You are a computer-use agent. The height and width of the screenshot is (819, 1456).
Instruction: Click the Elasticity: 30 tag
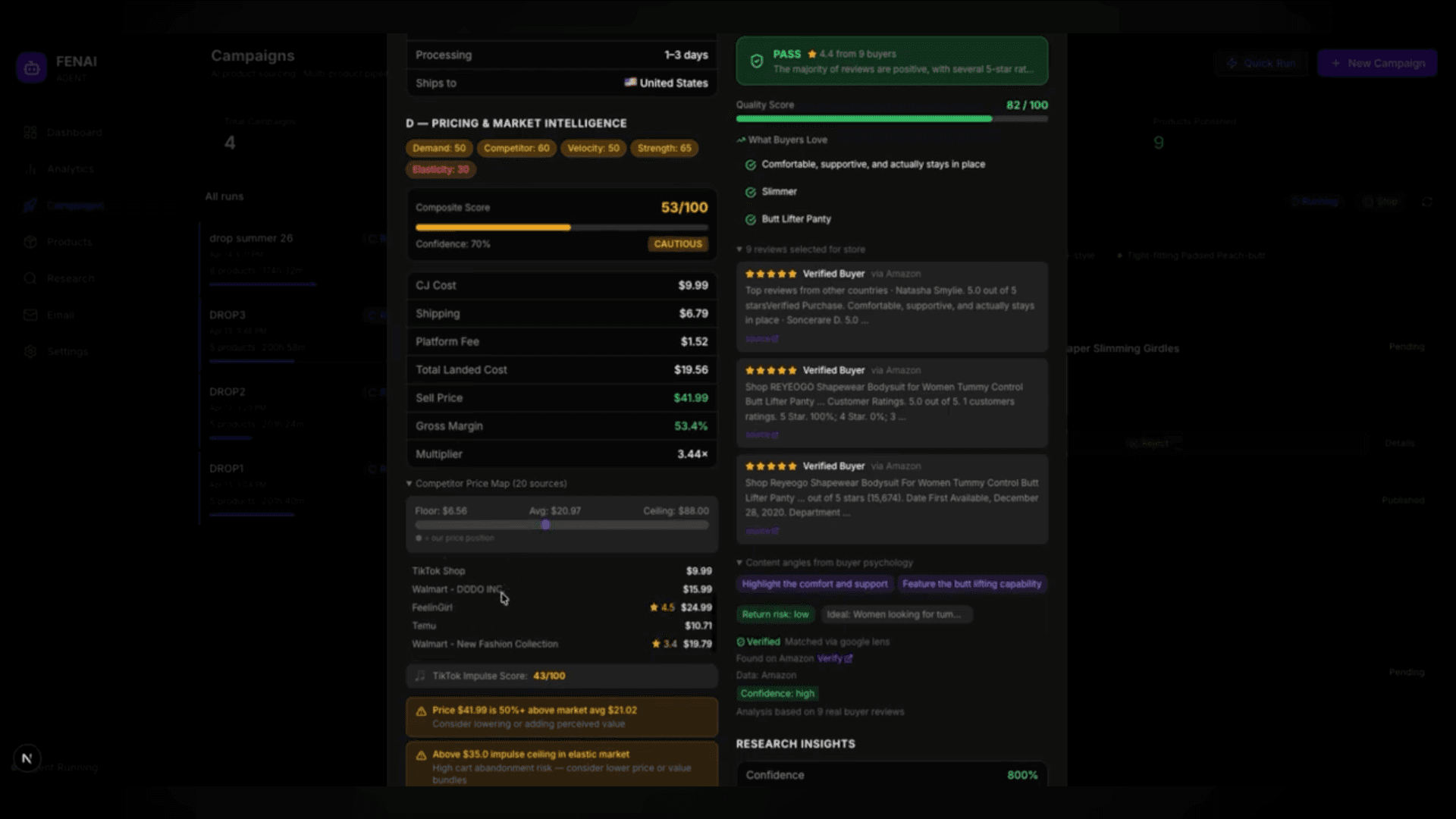tap(441, 169)
